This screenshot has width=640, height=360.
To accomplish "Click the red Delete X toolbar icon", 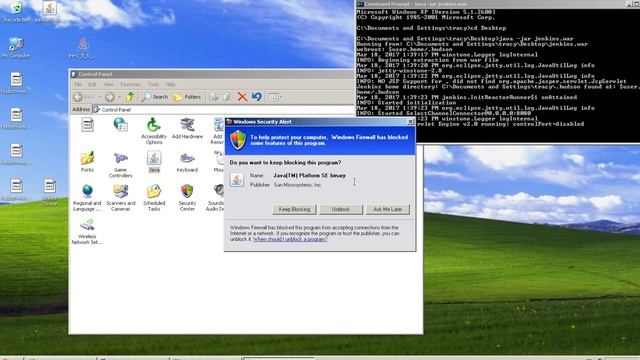I will [242, 97].
